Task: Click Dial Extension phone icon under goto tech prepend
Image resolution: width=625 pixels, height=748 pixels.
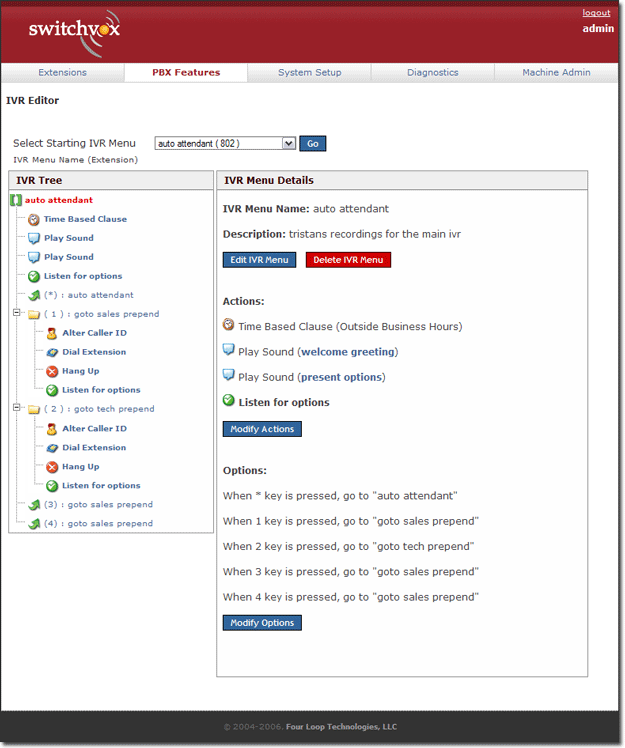Action: tap(52, 448)
